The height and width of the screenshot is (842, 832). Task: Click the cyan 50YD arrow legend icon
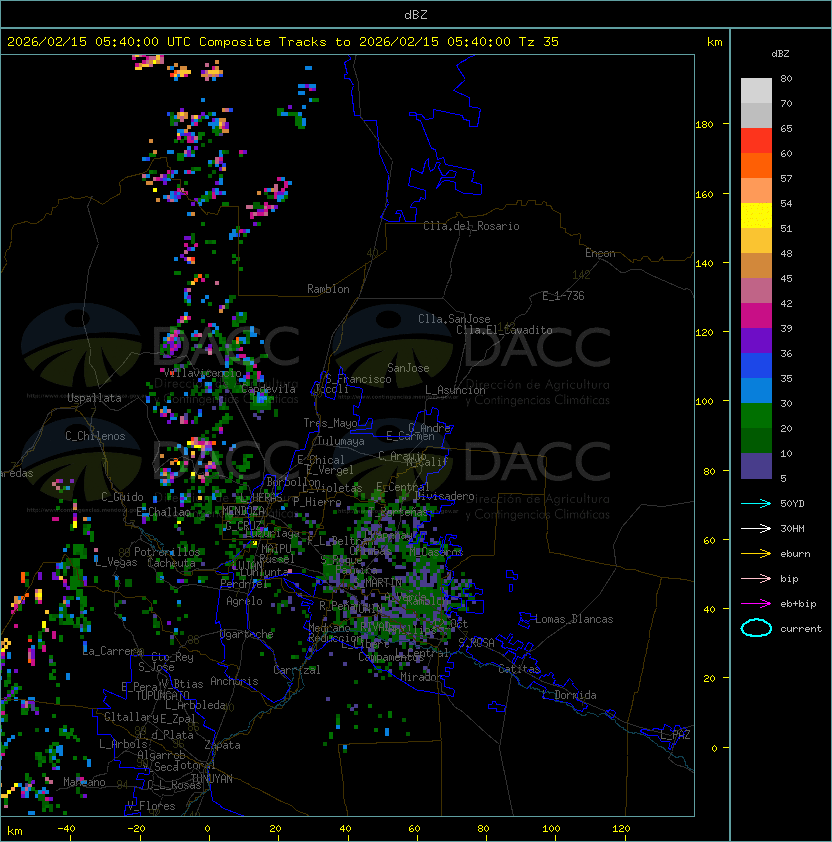[x=756, y=503]
